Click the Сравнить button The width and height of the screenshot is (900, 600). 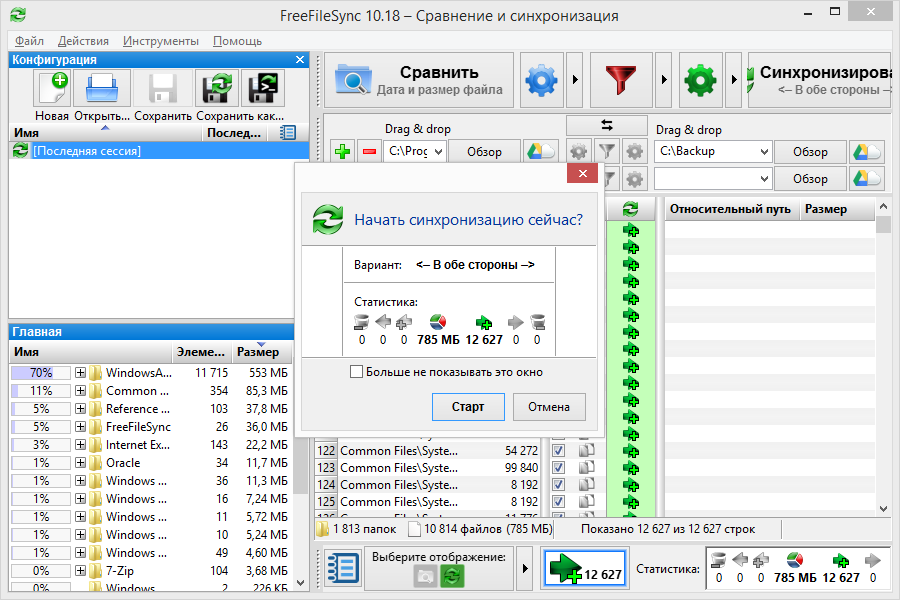click(x=418, y=80)
